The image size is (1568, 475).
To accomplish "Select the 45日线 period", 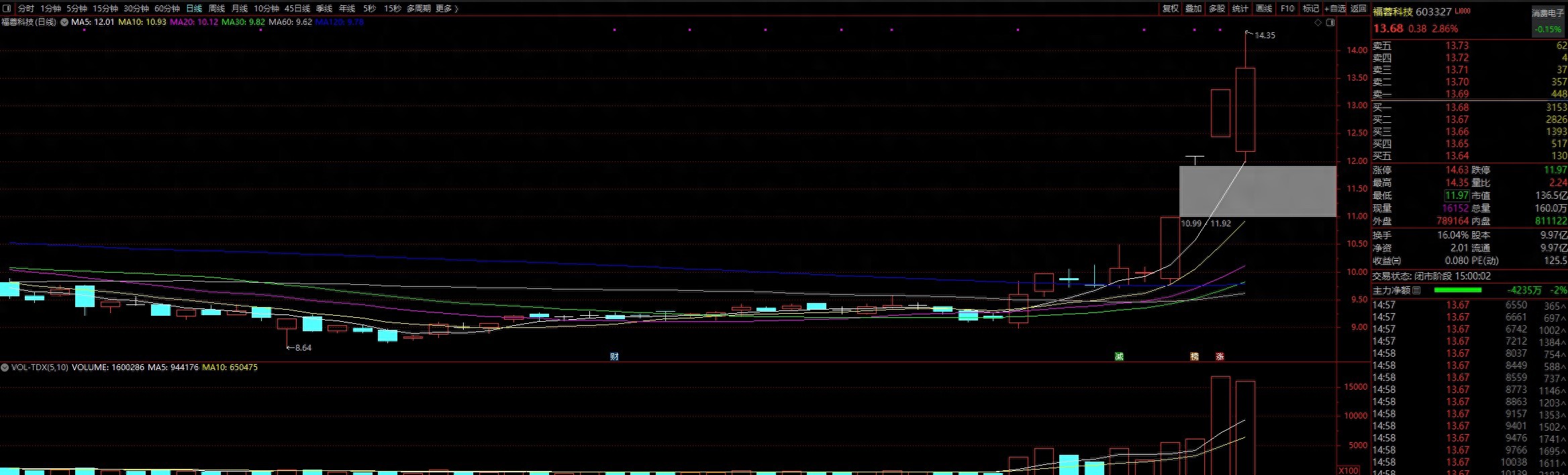I will (297, 9).
